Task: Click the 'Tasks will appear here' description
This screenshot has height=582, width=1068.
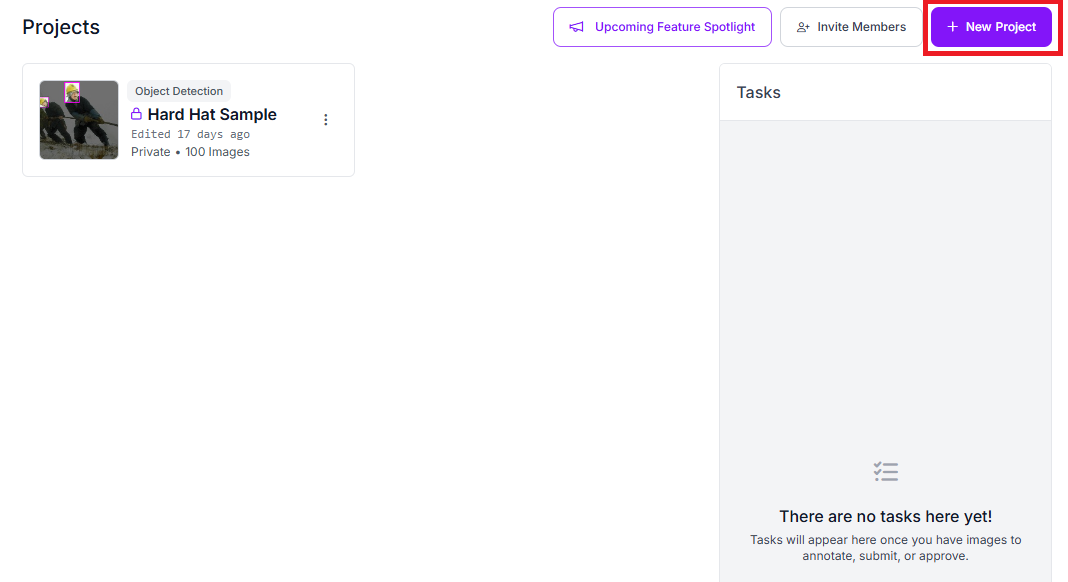Action: [x=885, y=548]
